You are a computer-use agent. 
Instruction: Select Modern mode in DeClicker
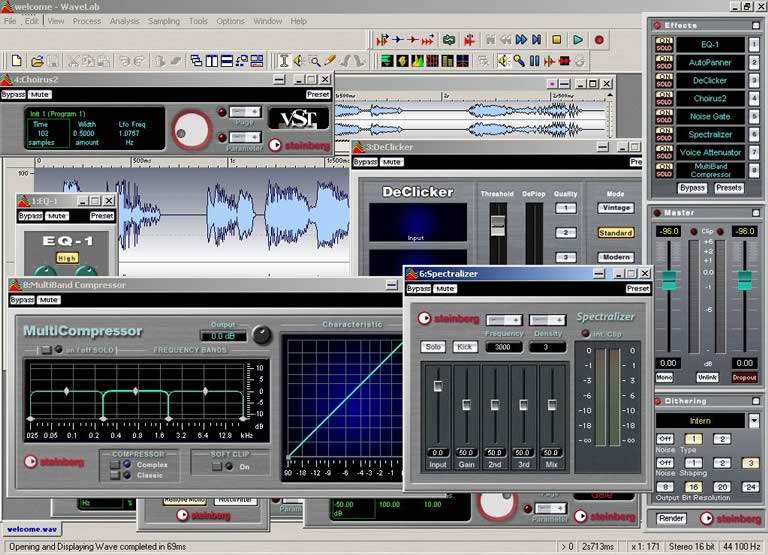(616, 257)
